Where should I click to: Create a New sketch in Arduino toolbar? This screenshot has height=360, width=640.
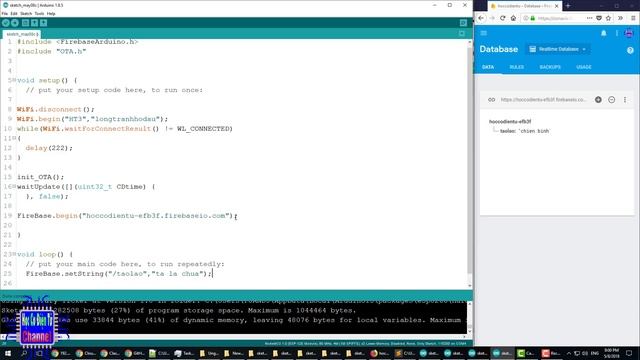pos(25,23)
